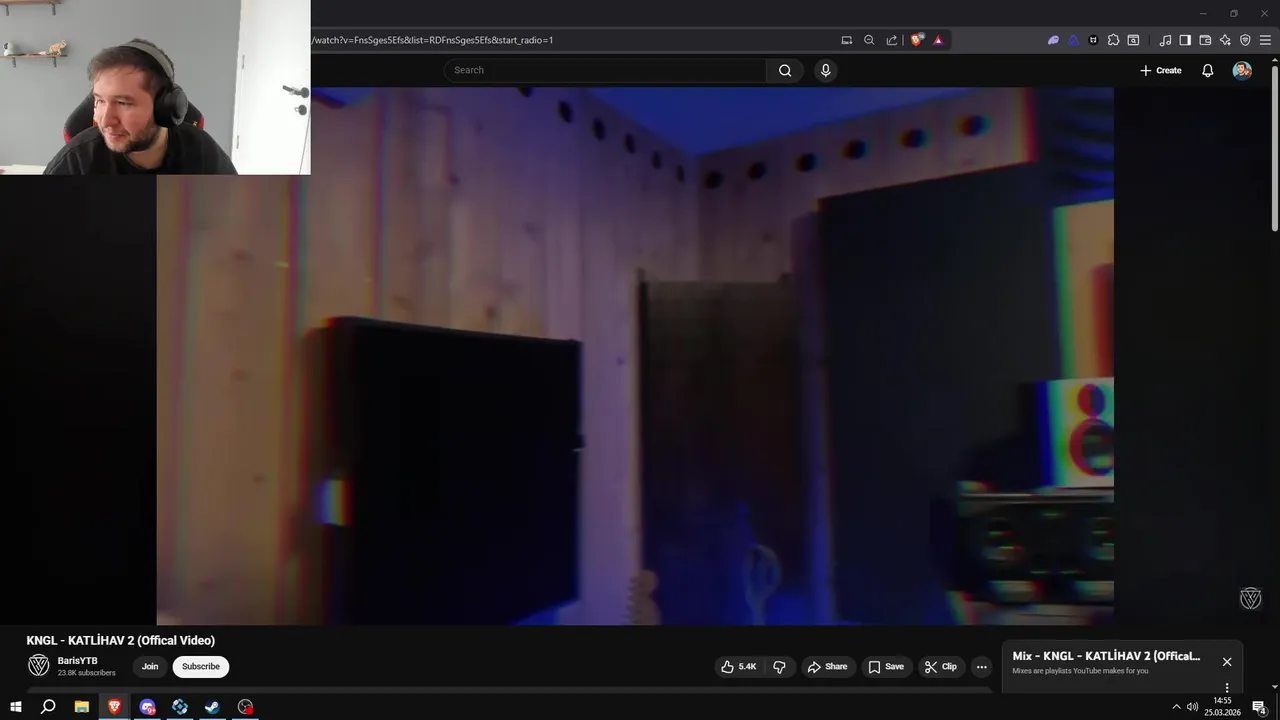Click the page vertical scrollbar thumb
1280x720 pixels.
pyautogui.click(x=1274, y=148)
